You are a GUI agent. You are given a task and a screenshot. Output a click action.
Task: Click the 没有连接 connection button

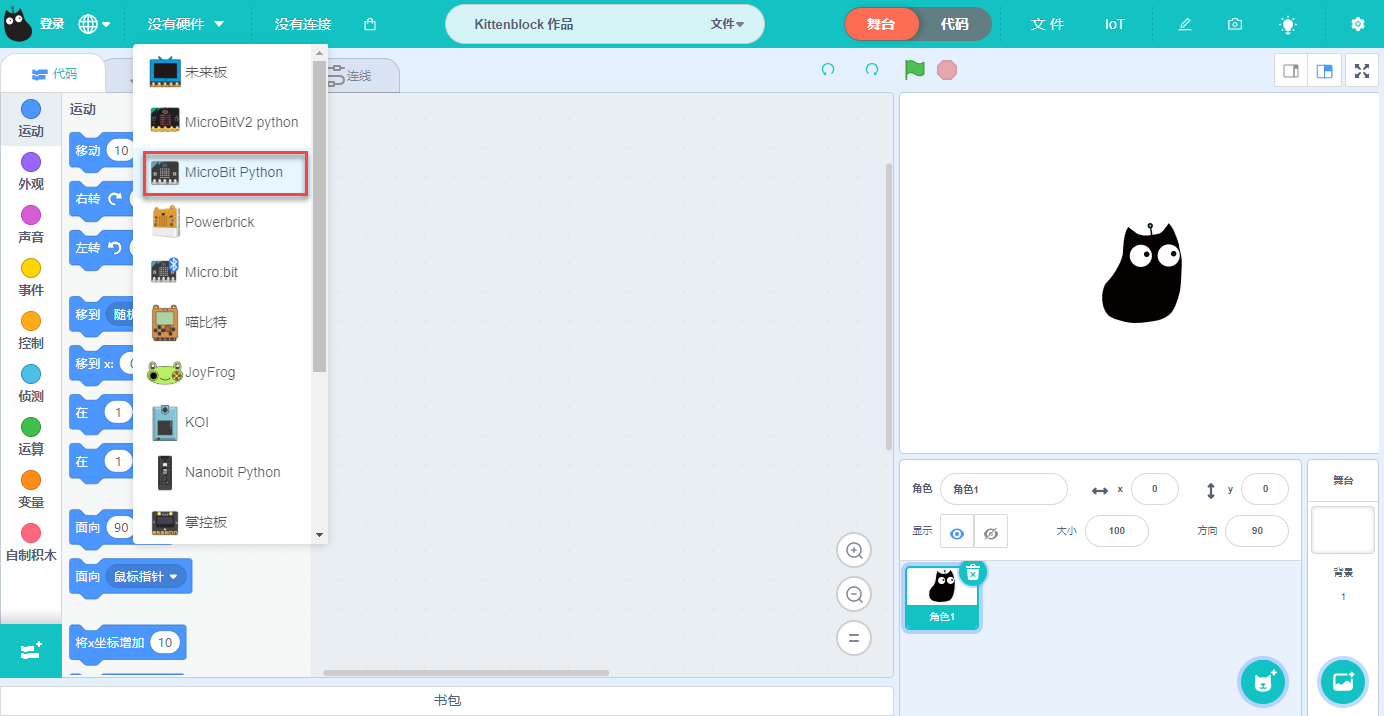(303, 24)
